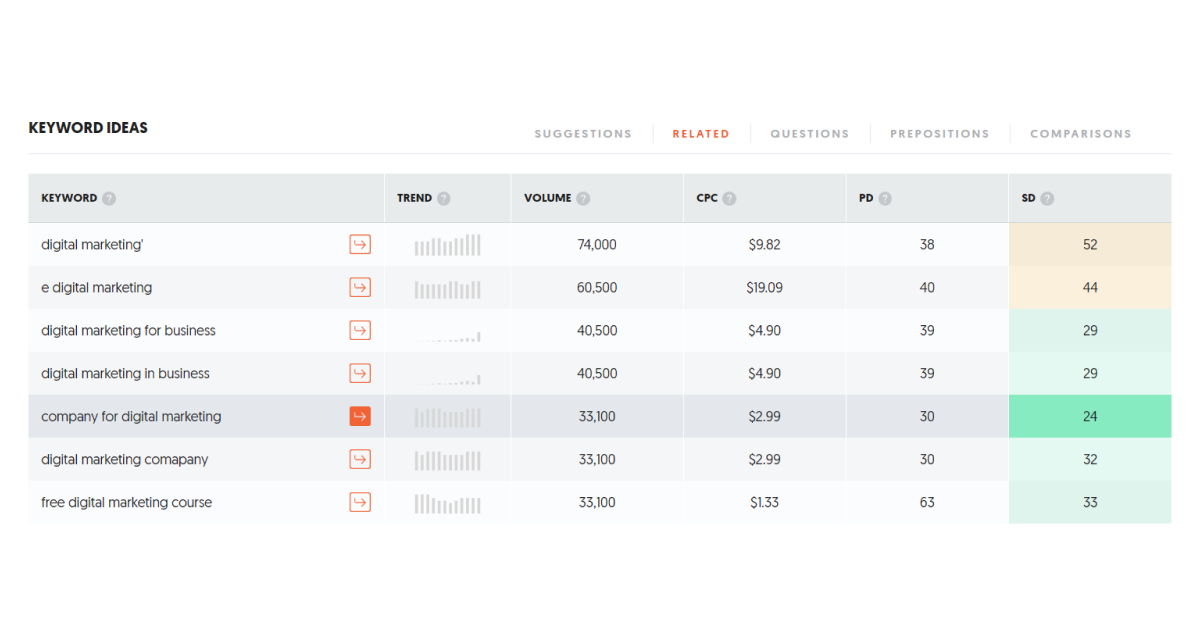Click help icon next to Keyword header
1200x630 pixels.
click(x=109, y=198)
